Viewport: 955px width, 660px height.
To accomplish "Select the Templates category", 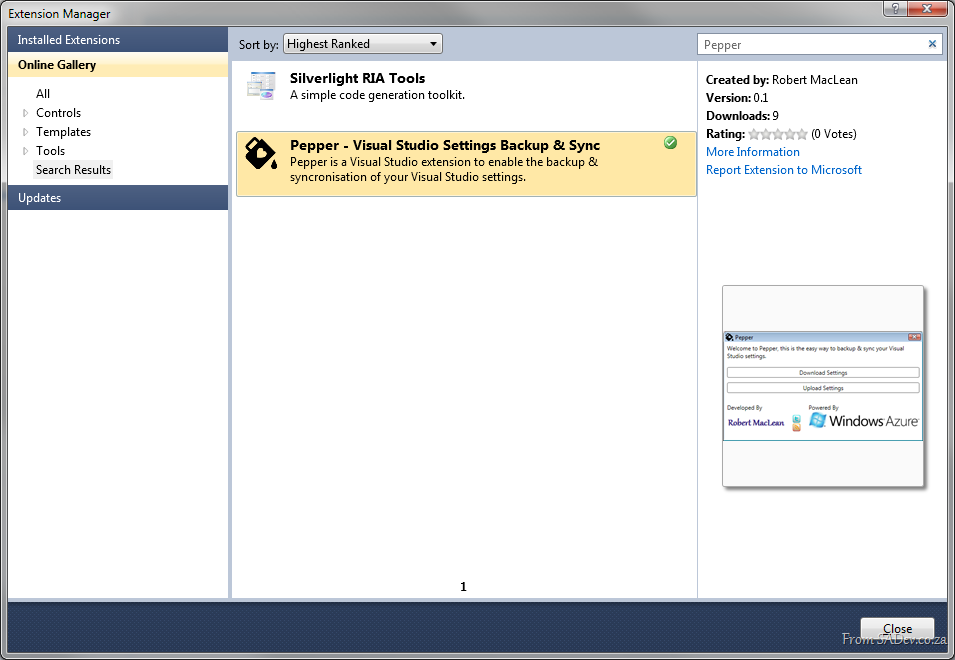I will (63, 132).
